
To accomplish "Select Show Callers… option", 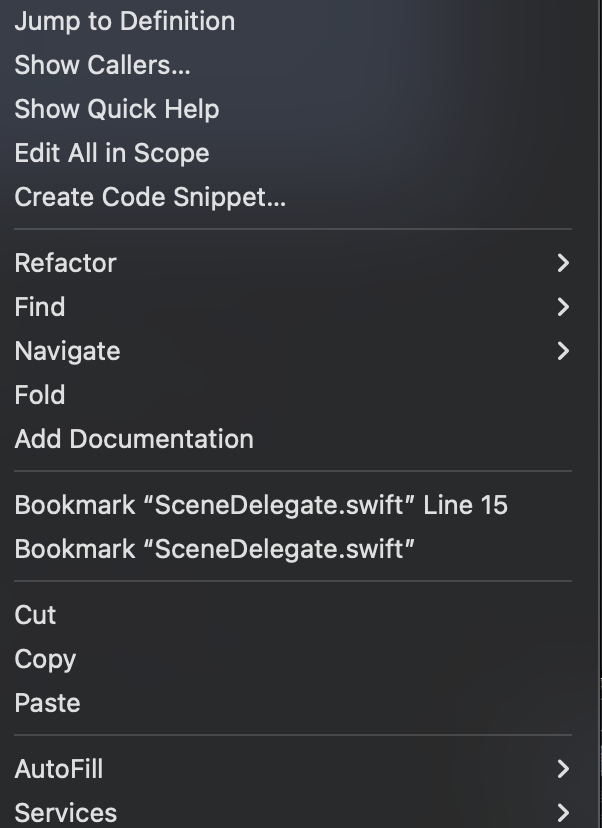I will click(102, 65).
